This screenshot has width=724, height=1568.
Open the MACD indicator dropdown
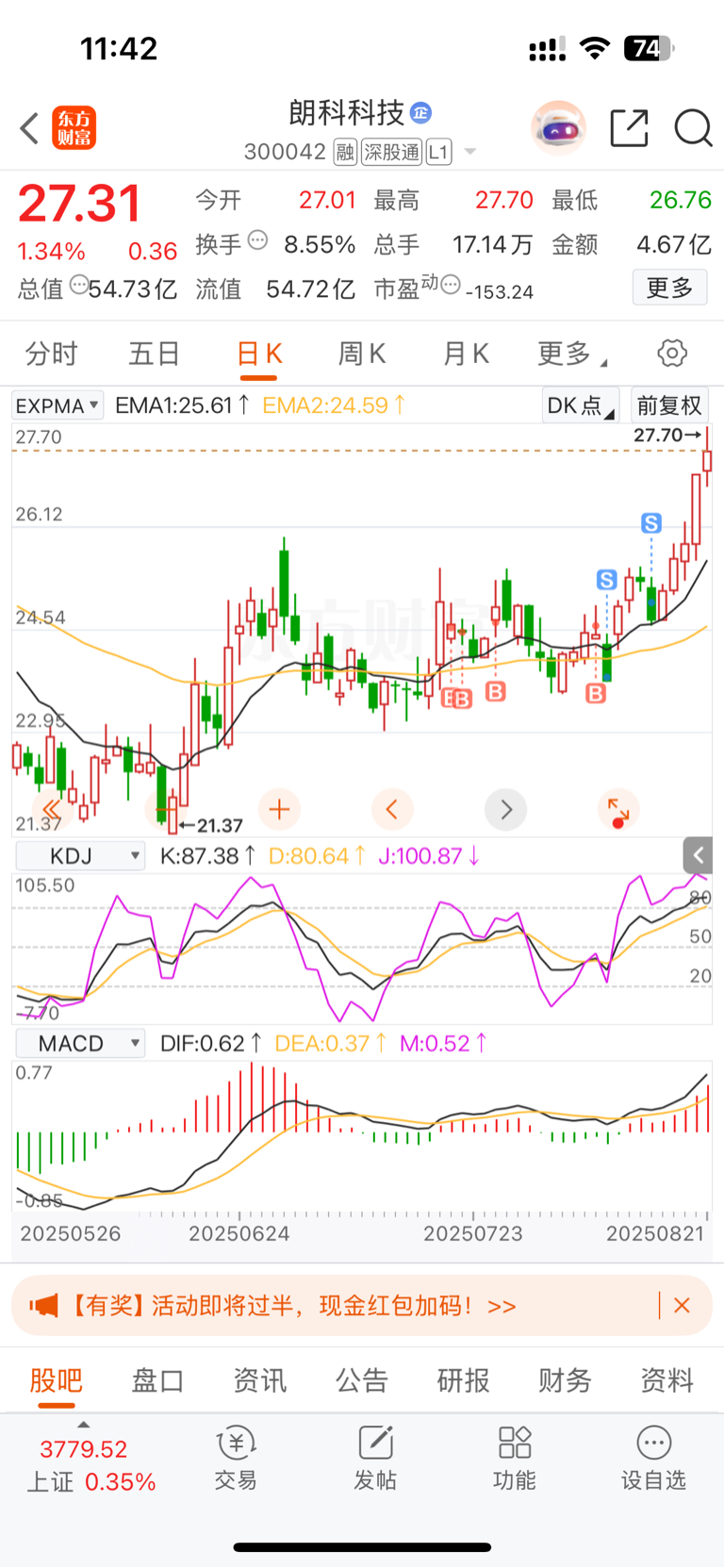(79, 1044)
